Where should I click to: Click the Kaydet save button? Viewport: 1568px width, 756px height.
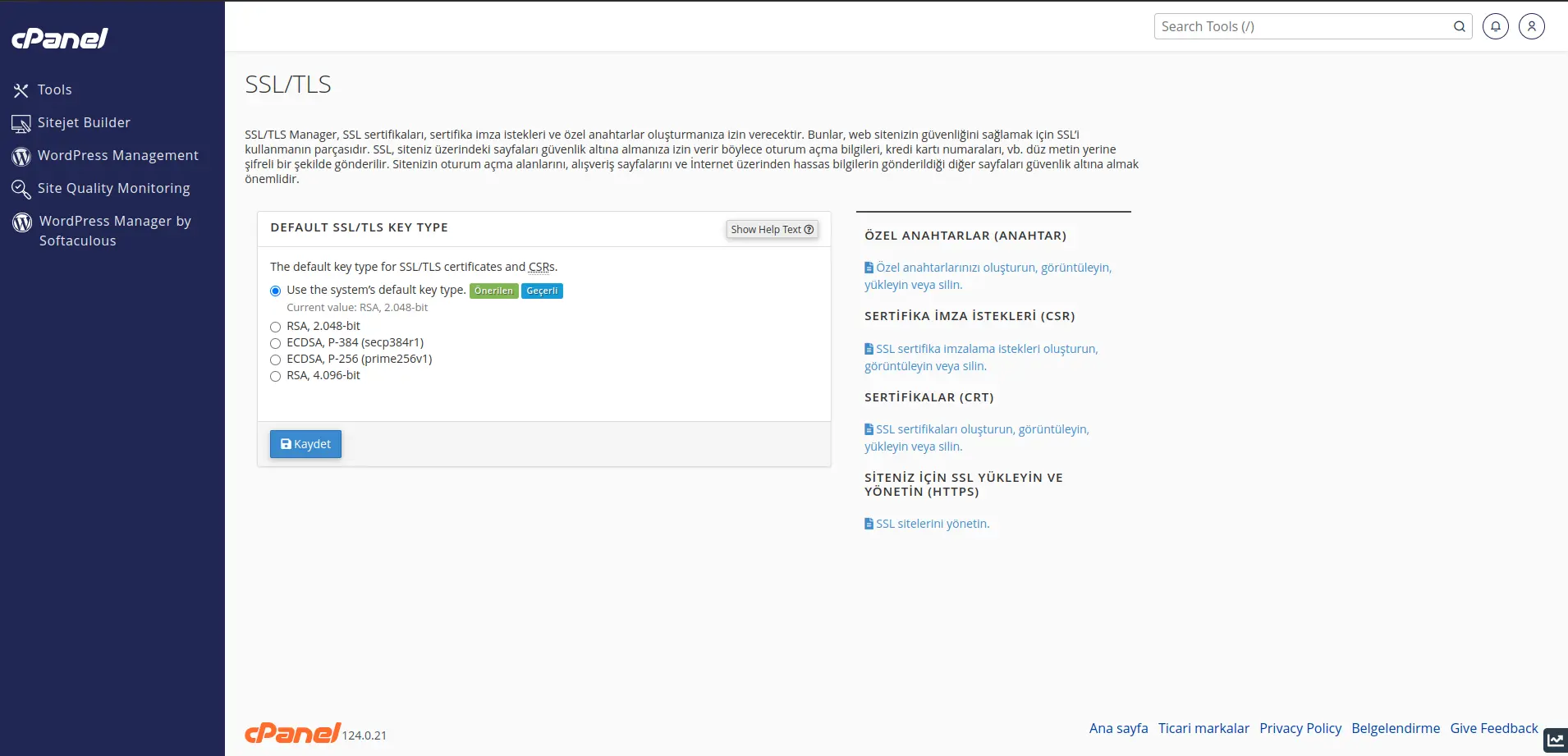(x=305, y=444)
